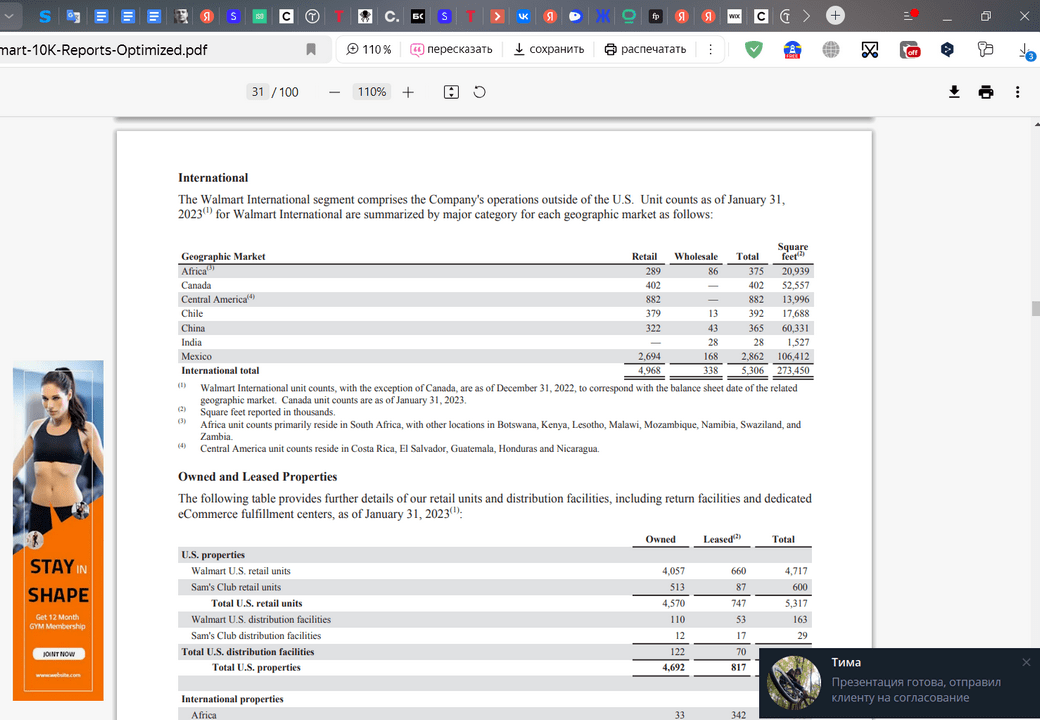The image size is (1040, 720).
Task: Download the PDF from viewer toolbar
Action: point(954,92)
